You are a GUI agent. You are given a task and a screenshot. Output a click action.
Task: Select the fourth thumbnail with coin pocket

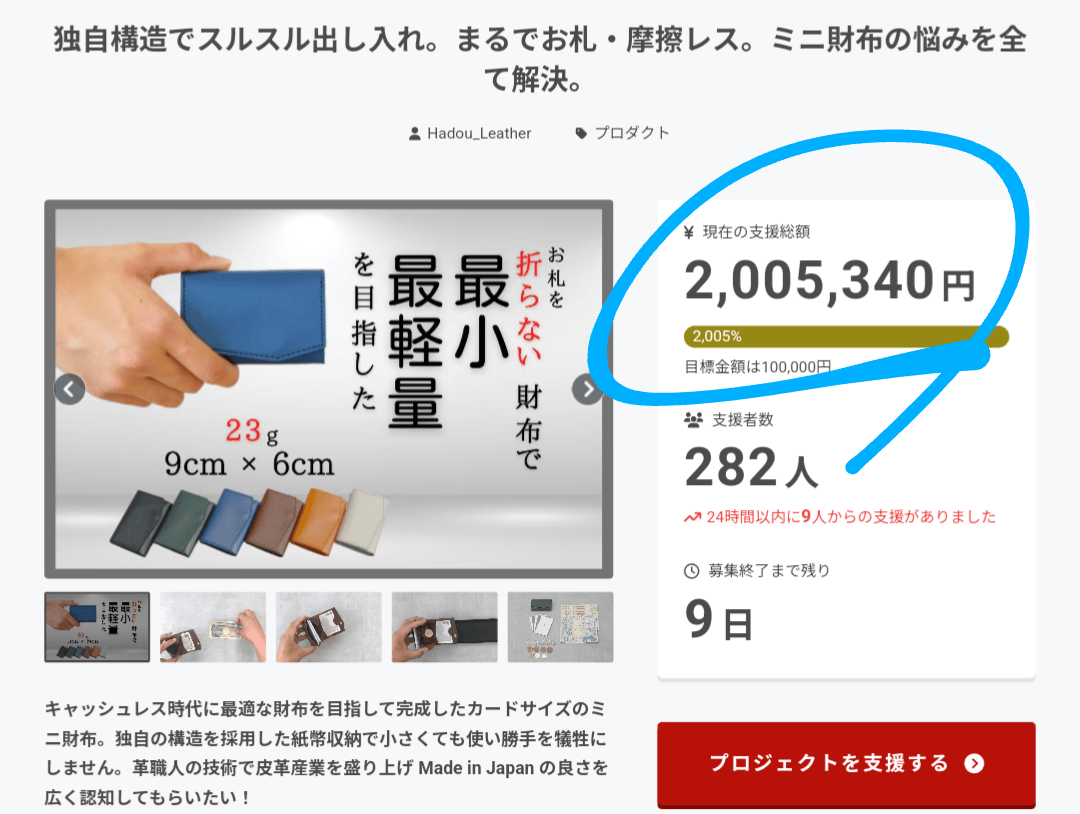point(444,627)
